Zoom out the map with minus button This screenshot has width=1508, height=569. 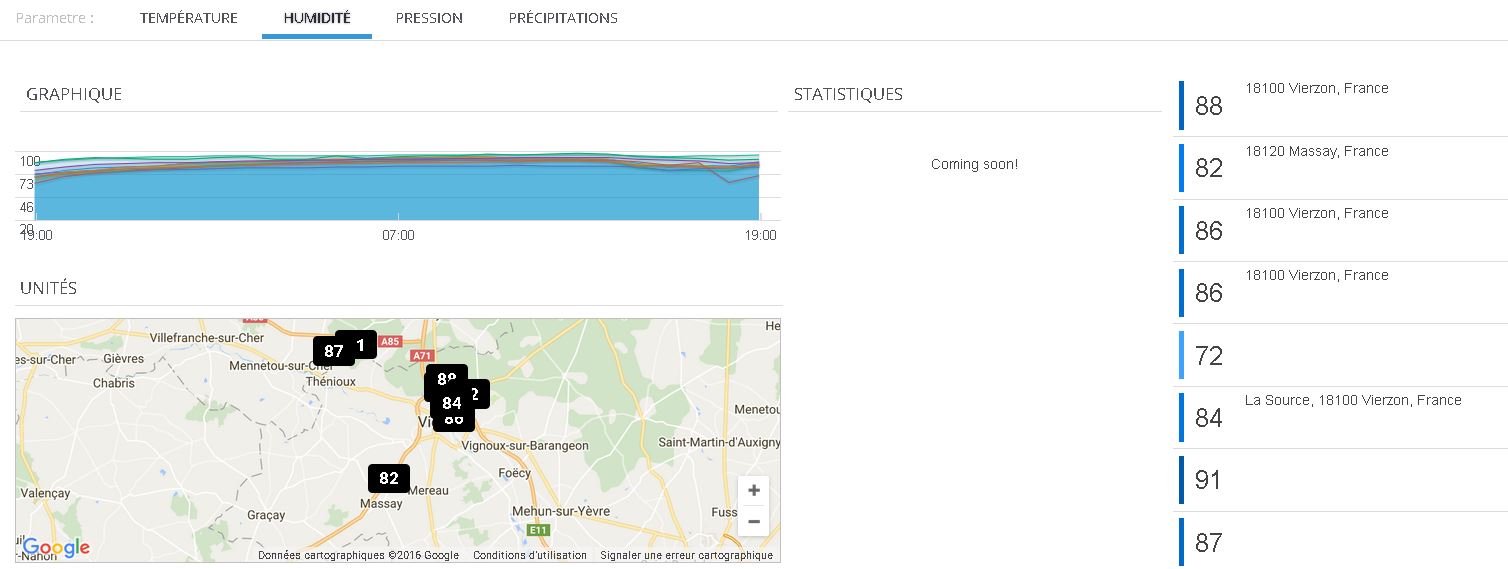point(754,521)
